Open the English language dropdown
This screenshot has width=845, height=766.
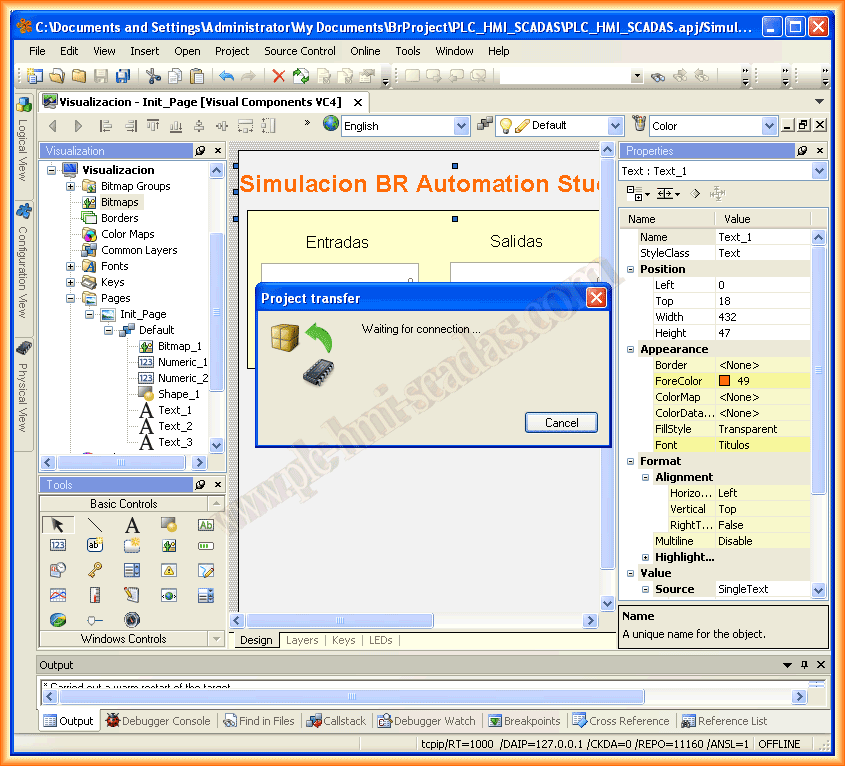461,126
